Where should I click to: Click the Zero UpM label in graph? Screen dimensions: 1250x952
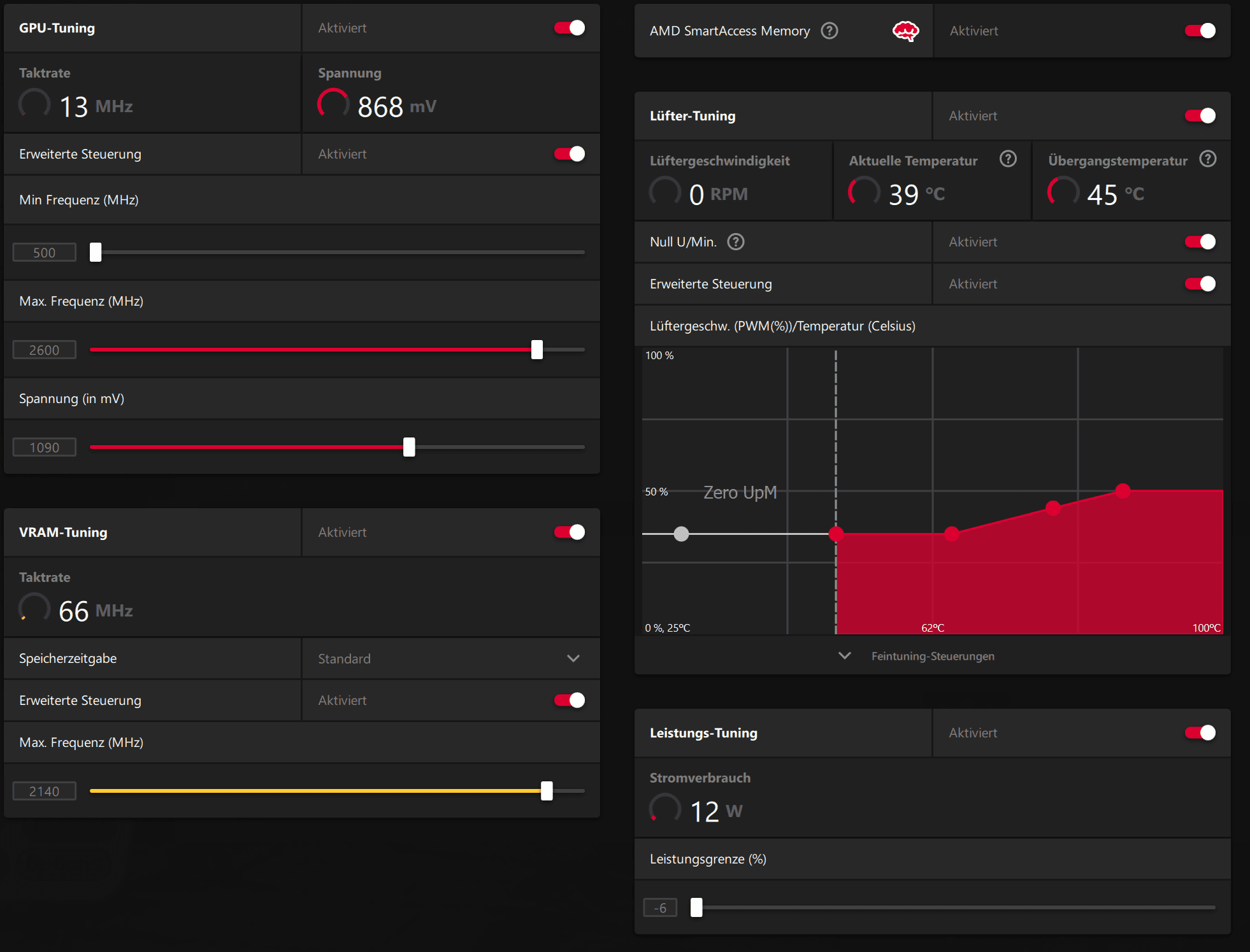(x=740, y=492)
